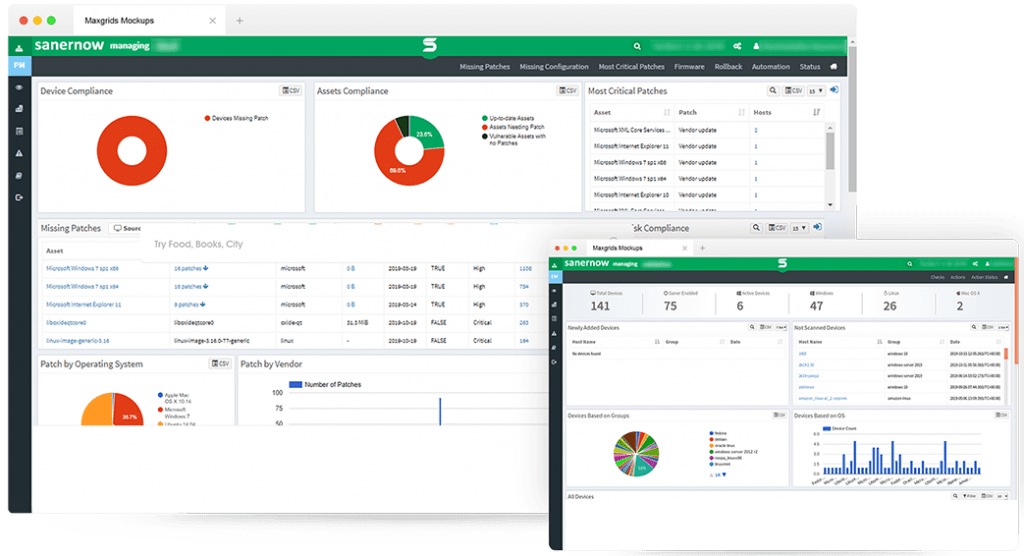Toggle Number of Patches legend in vendor chart

(x=325, y=384)
